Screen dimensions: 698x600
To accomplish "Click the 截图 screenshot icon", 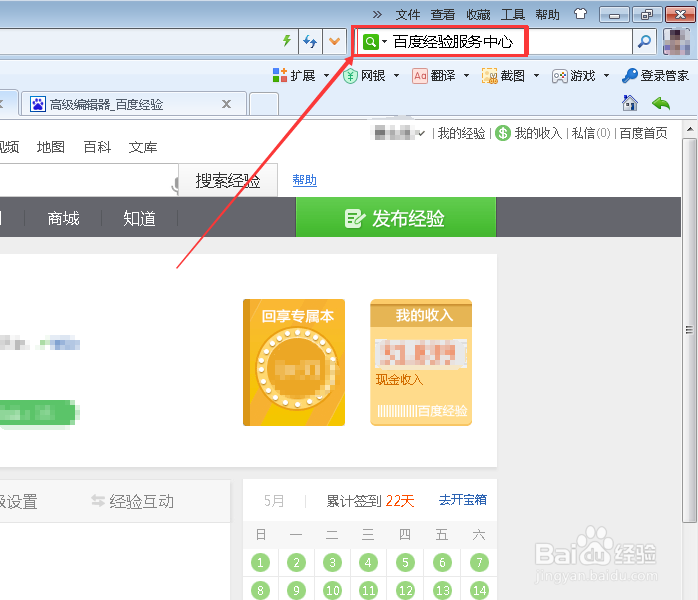I will pos(490,76).
